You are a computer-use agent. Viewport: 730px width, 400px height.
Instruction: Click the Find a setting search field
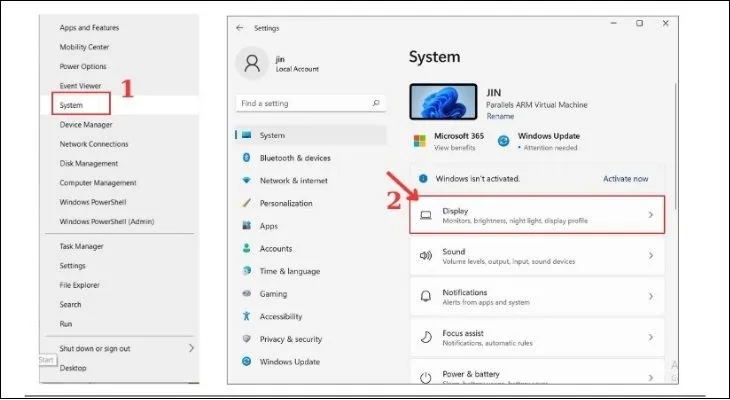coord(311,103)
